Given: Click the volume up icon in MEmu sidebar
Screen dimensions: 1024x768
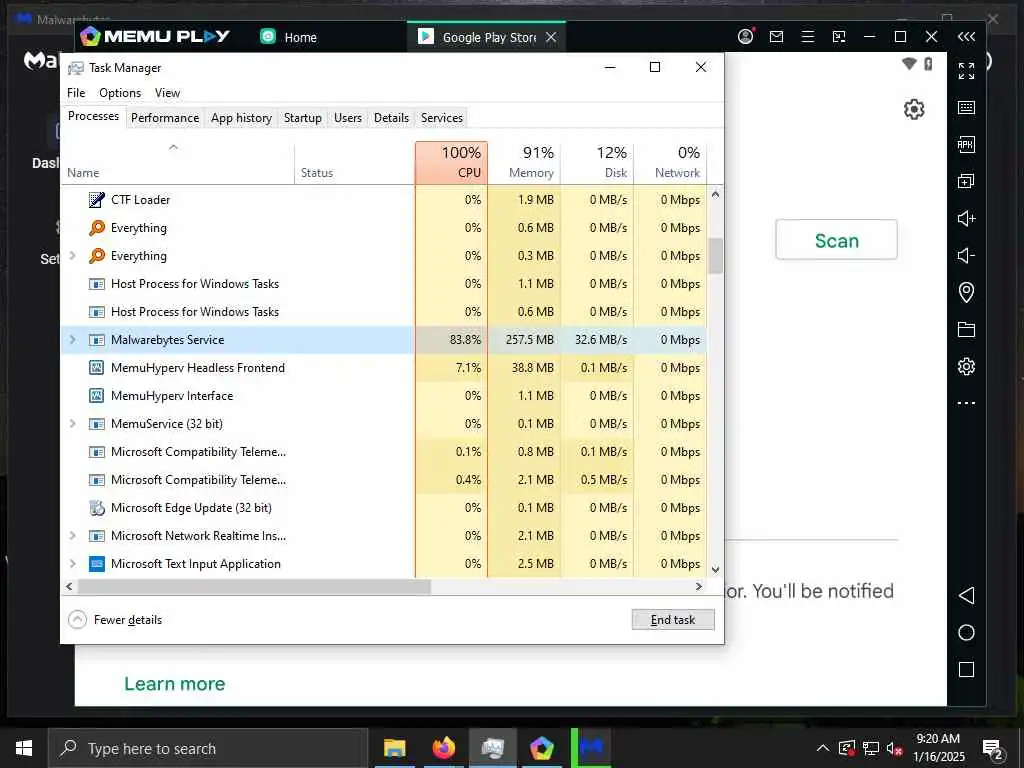Looking at the screenshot, I should tap(966, 218).
